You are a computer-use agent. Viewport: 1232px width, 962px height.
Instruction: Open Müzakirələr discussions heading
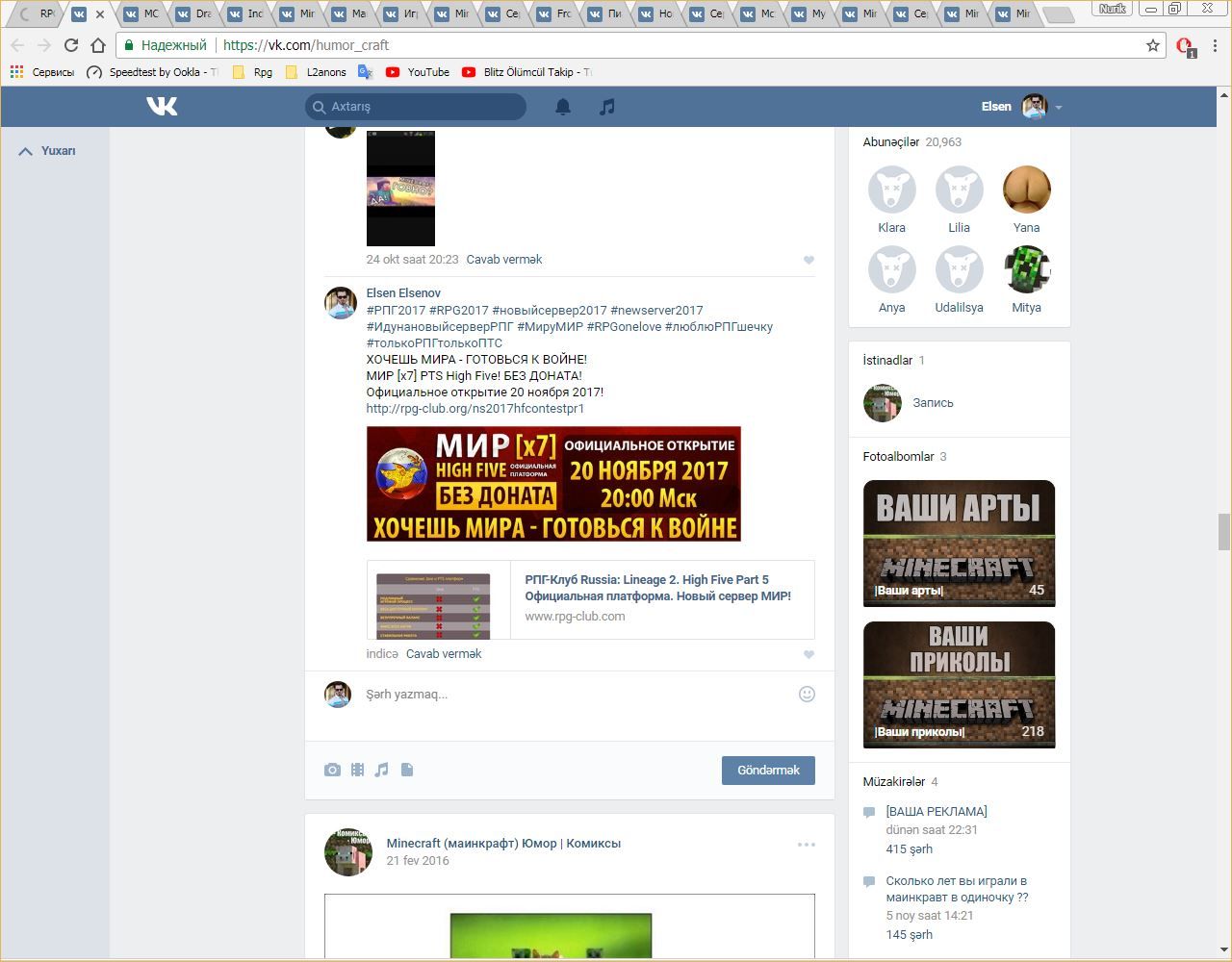point(894,782)
